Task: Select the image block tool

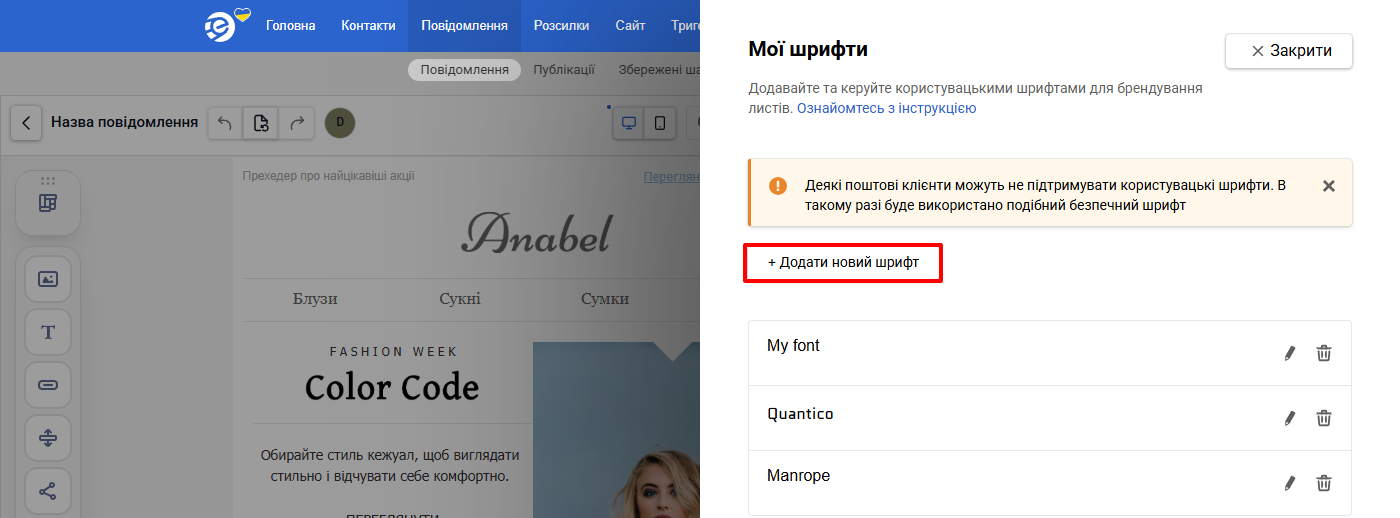Action: 48,279
